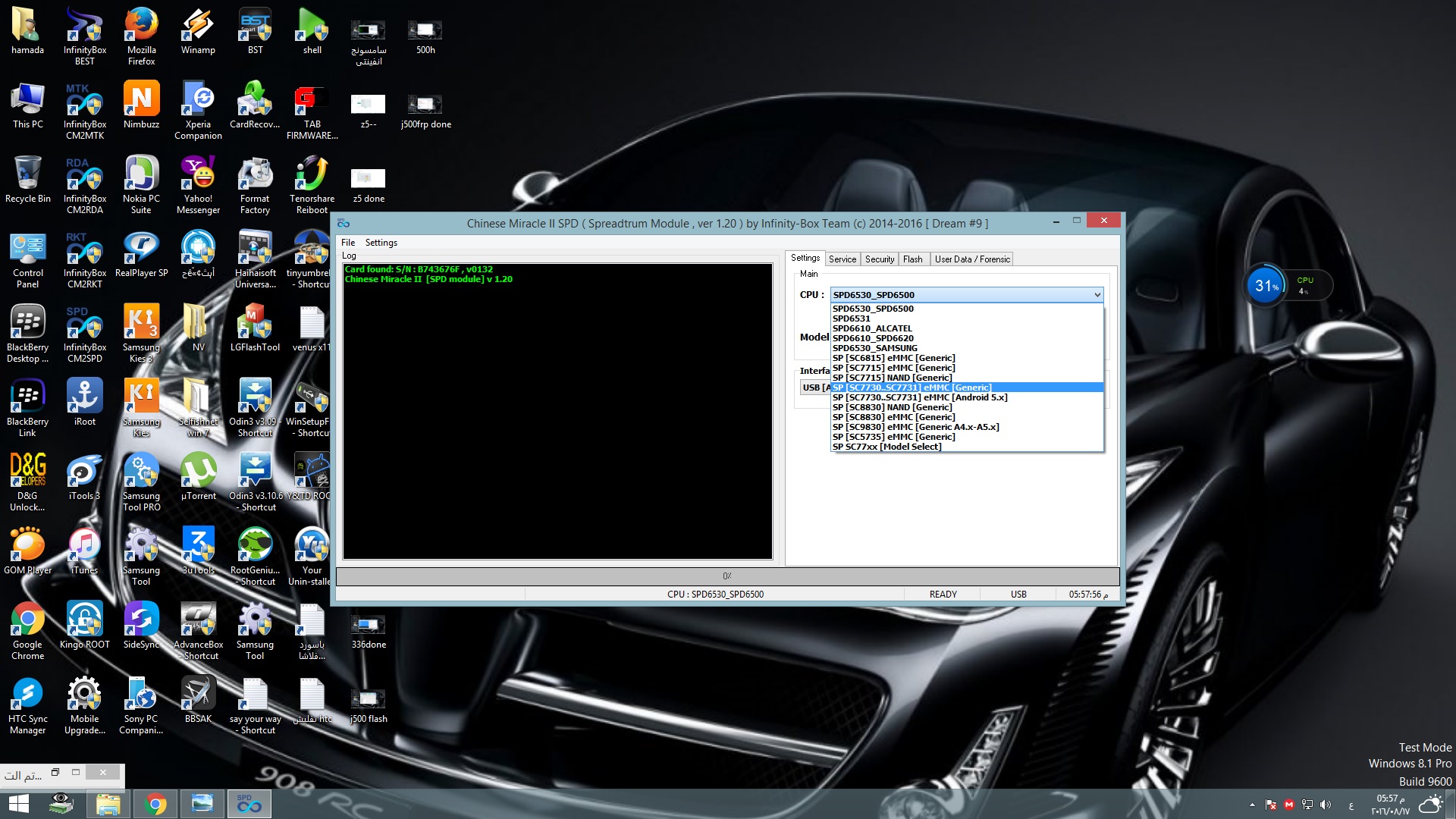
Task: Select the µTorrent desktop icon
Action: pyautogui.click(x=198, y=476)
